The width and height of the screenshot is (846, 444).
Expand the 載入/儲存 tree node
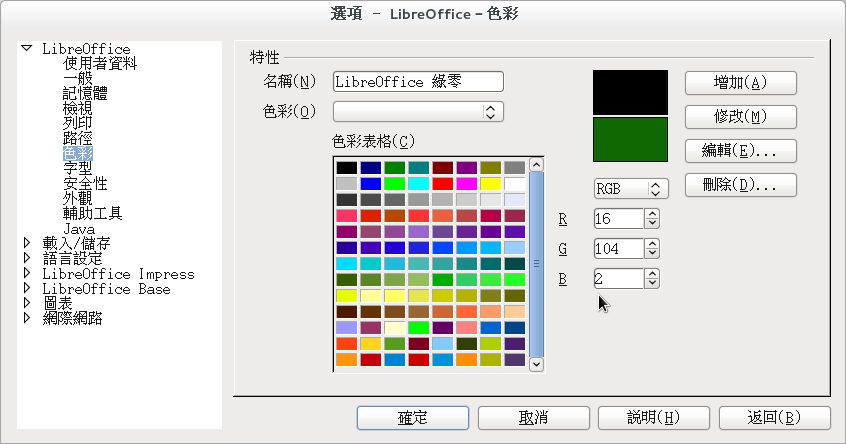(x=27, y=243)
